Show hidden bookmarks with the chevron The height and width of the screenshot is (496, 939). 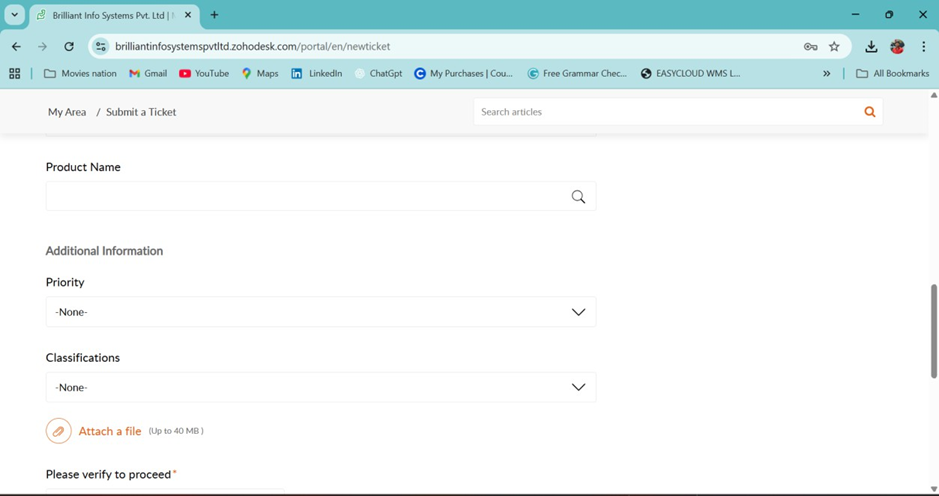coord(826,73)
